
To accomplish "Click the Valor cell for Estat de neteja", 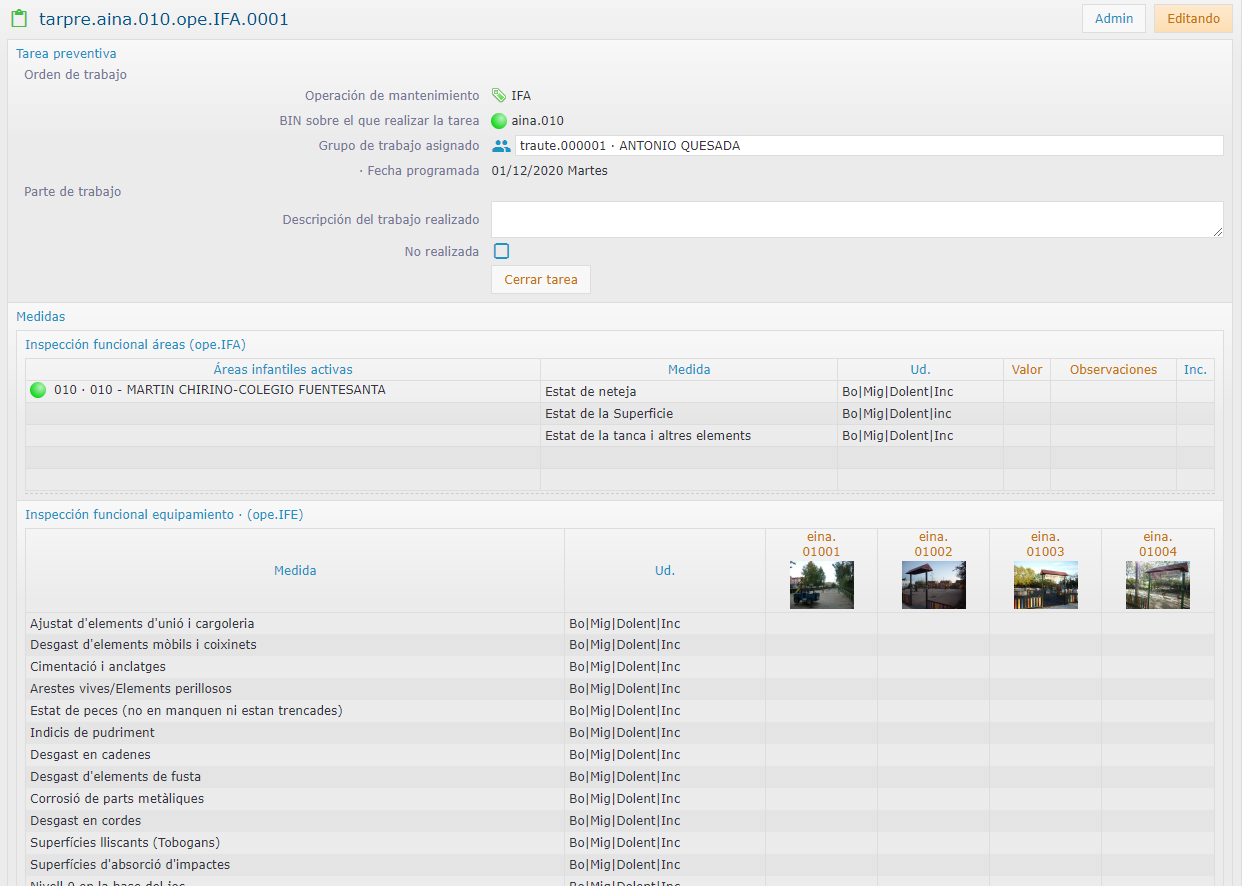I will [x=1027, y=392].
